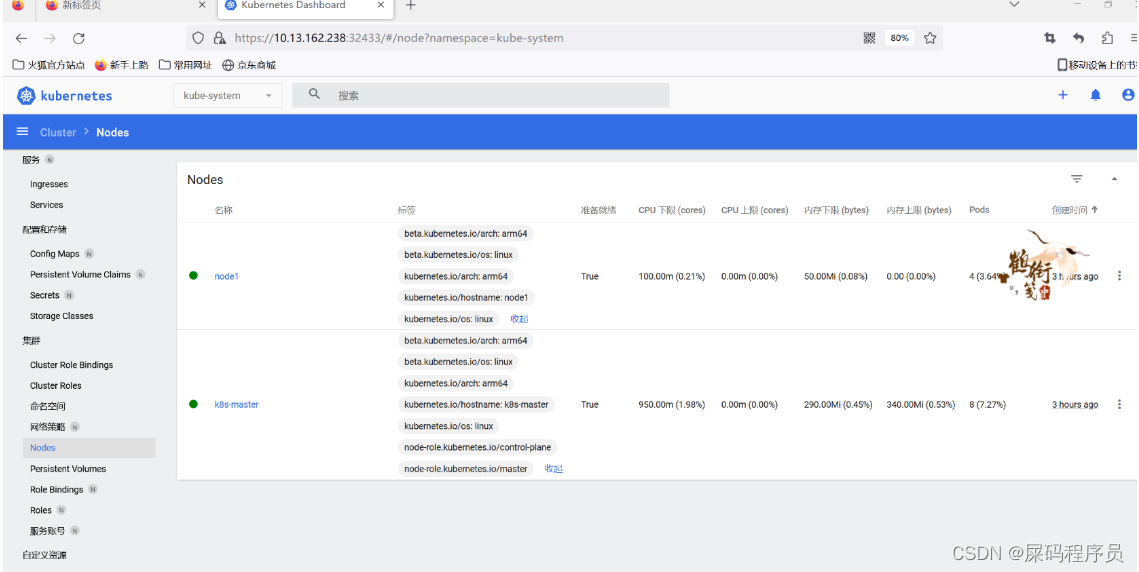
Task: Click label node-role.kubernetes.io/control-plane
Action: pos(478,447)
